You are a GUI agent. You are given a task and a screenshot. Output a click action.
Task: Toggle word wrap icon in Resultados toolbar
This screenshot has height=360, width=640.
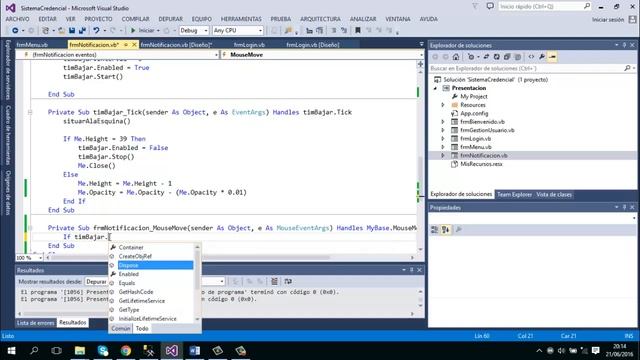pos(288,281)
